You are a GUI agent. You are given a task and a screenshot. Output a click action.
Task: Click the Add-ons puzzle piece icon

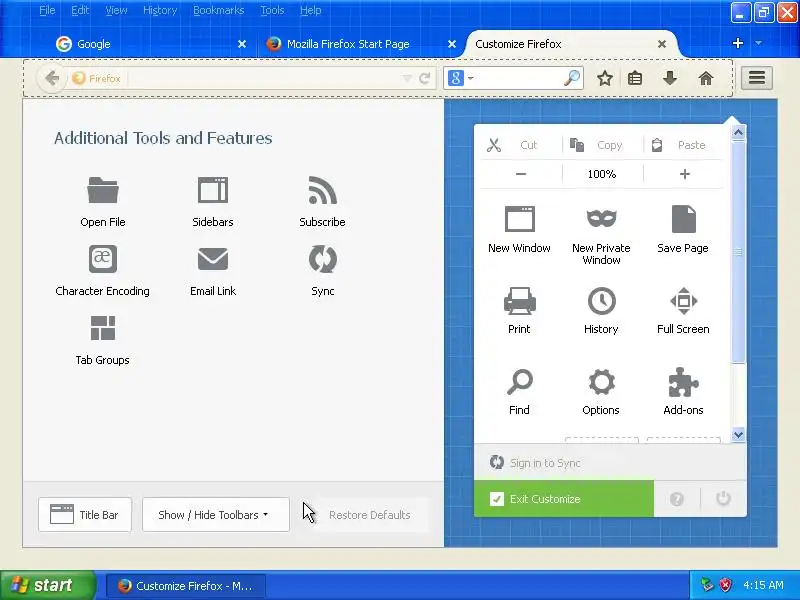684,382
